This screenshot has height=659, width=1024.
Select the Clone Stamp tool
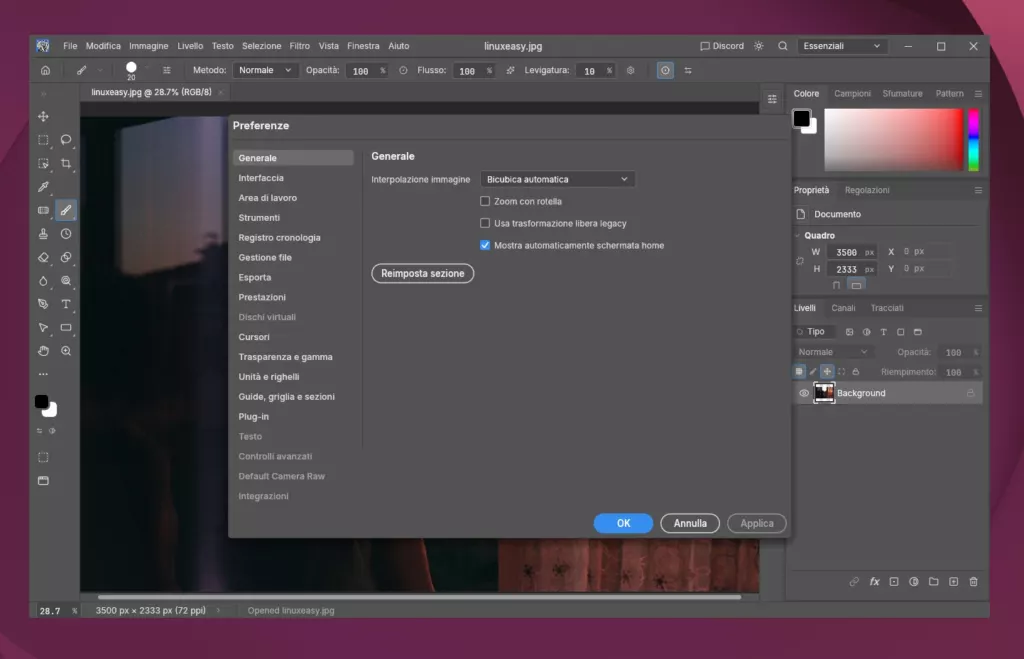click(43, 234)
